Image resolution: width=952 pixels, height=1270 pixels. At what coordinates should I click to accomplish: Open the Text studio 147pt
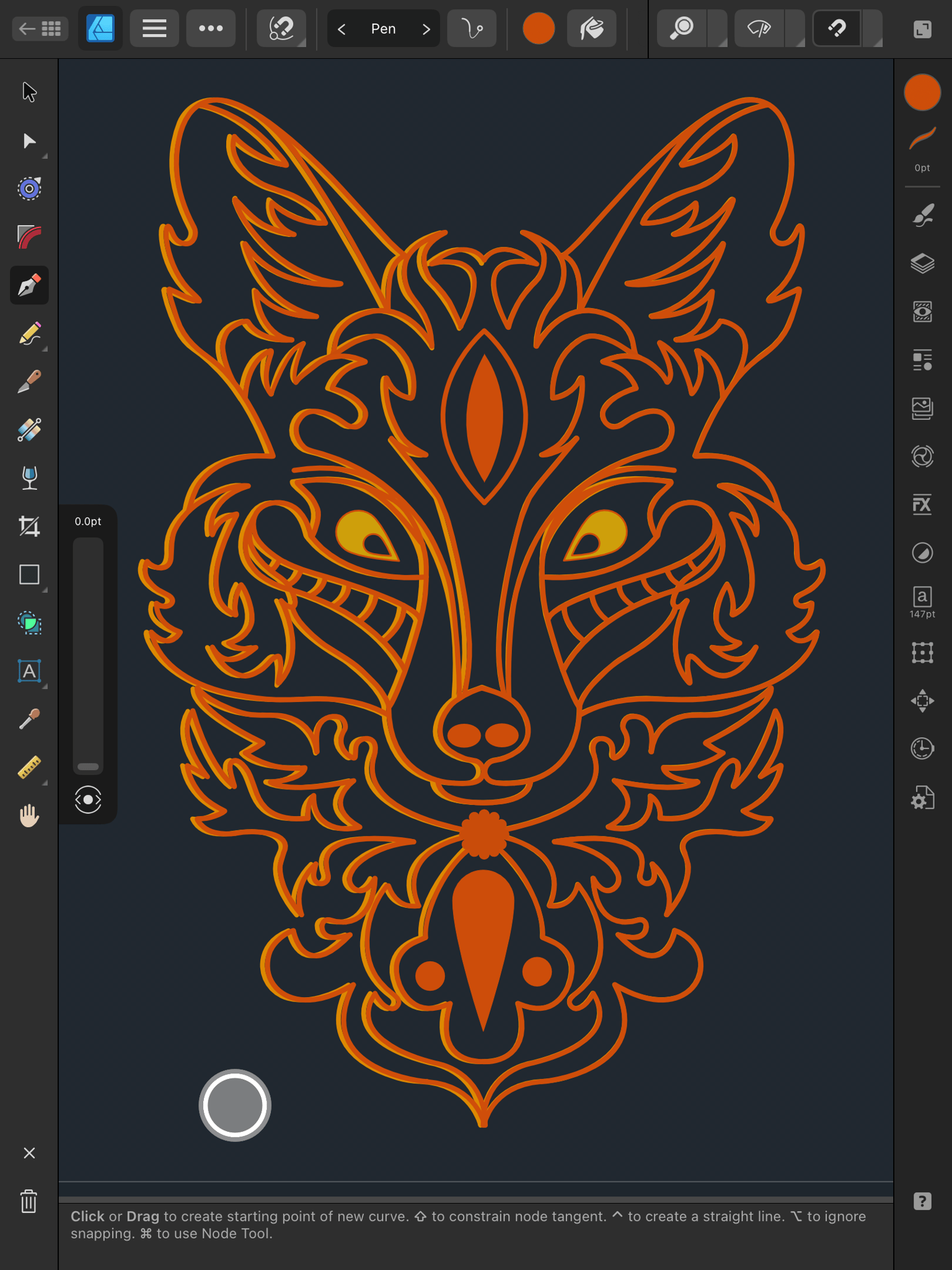click(922, 602)
